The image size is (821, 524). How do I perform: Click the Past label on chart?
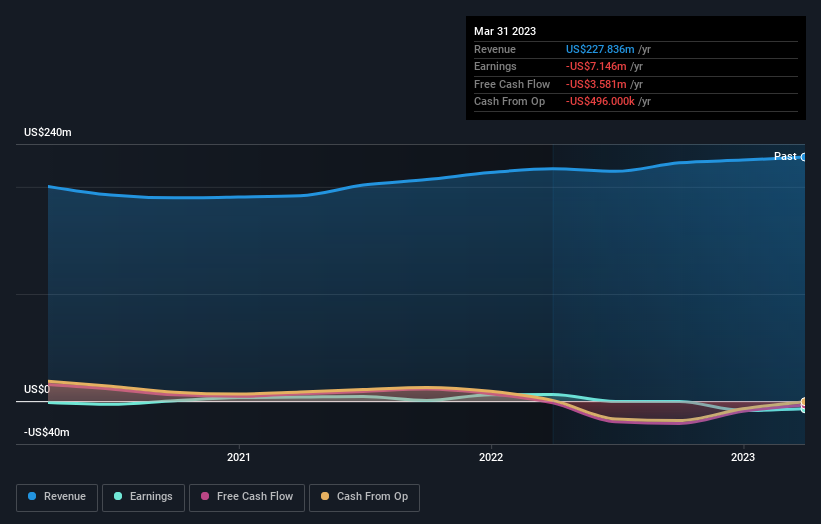pos(785,156)
